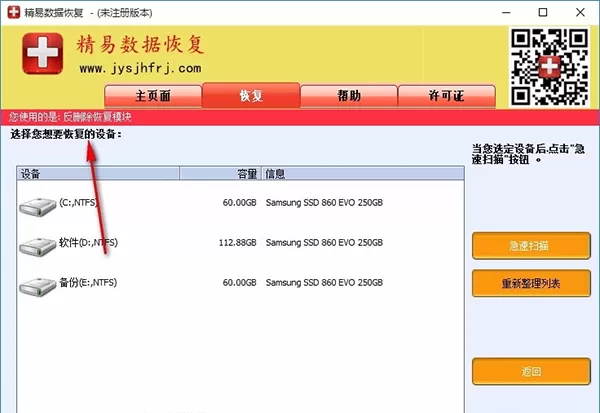This screenshot has width=600, height=413.
Task: Maximize the window
Action: 543,13
